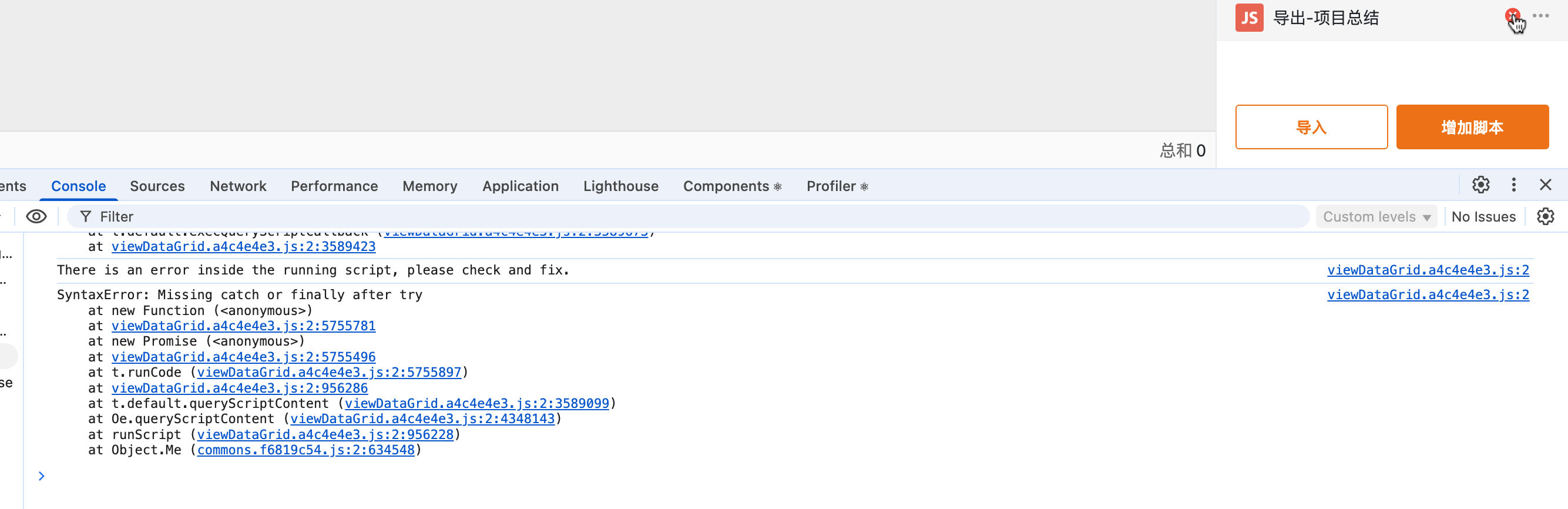This screenshot has width=1568, height=509.
Task: Open the runCode viewDataGrid source link
Action: click(x=328, y=372)
